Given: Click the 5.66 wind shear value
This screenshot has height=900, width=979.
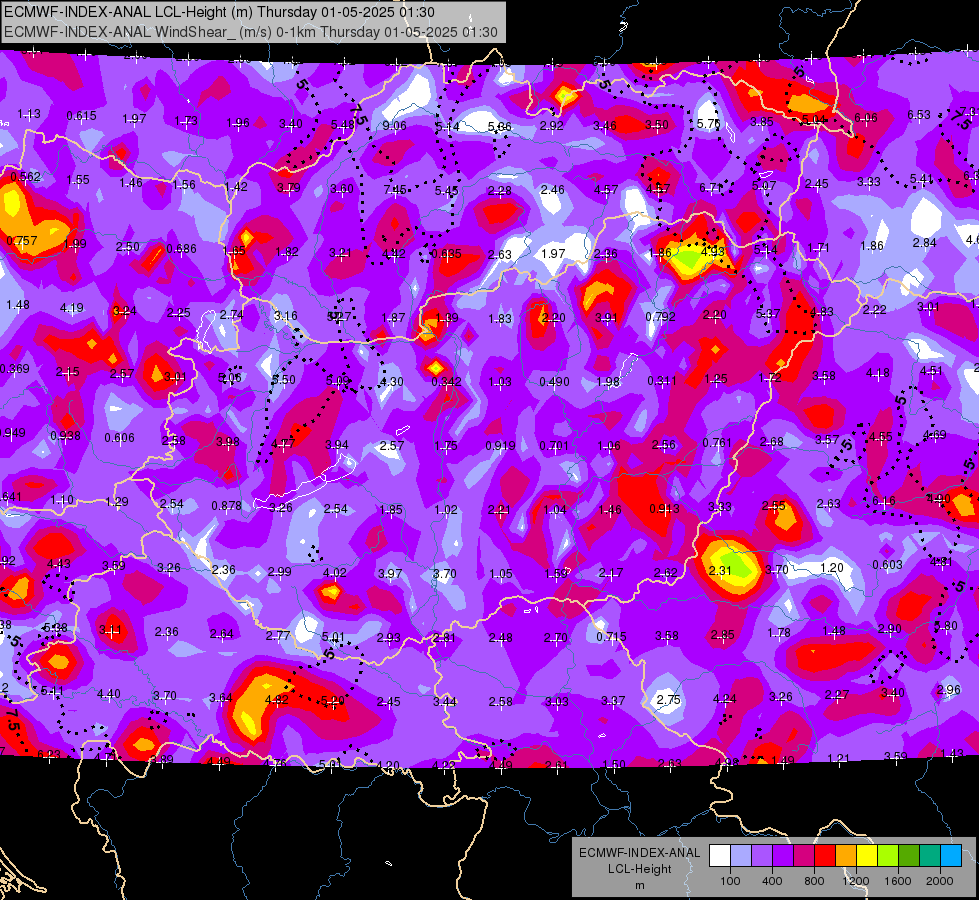Looking at the screenshot, I should tap(499, 127).
